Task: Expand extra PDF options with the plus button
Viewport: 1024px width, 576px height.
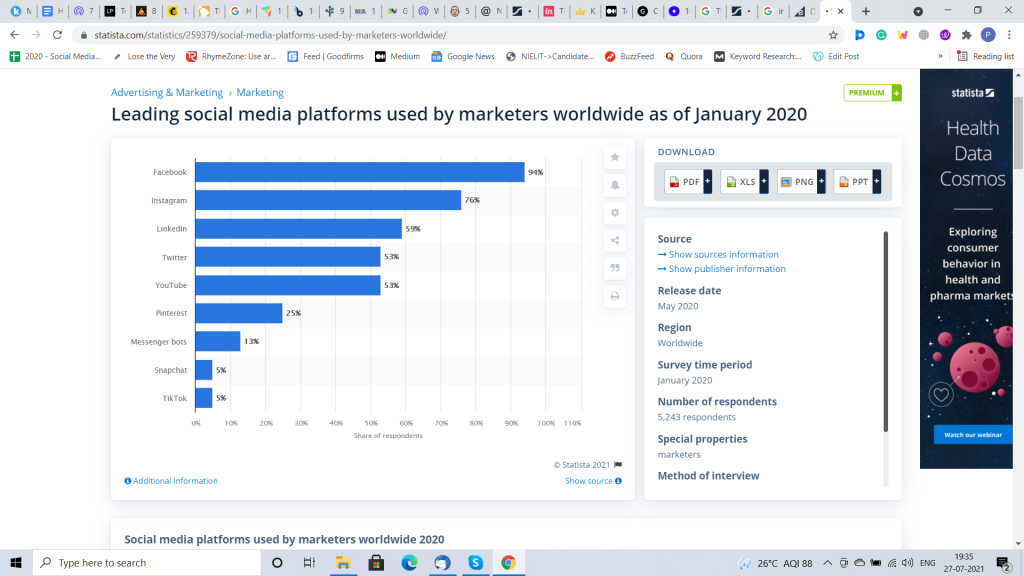Action: (706, 182)
